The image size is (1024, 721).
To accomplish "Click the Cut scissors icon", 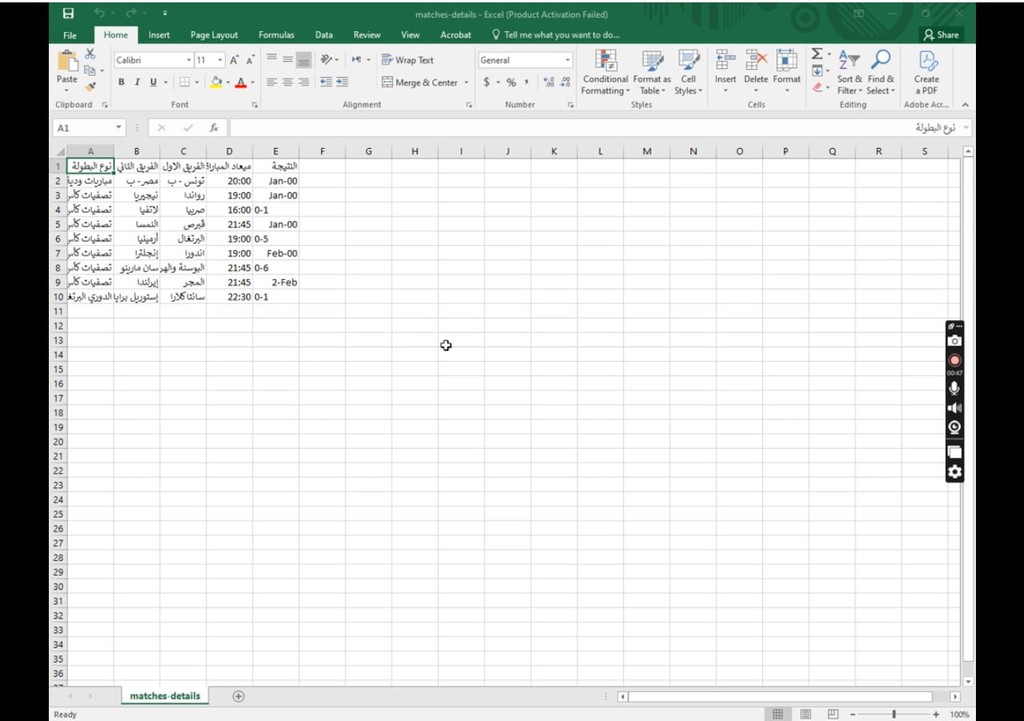I will point(90,54).
